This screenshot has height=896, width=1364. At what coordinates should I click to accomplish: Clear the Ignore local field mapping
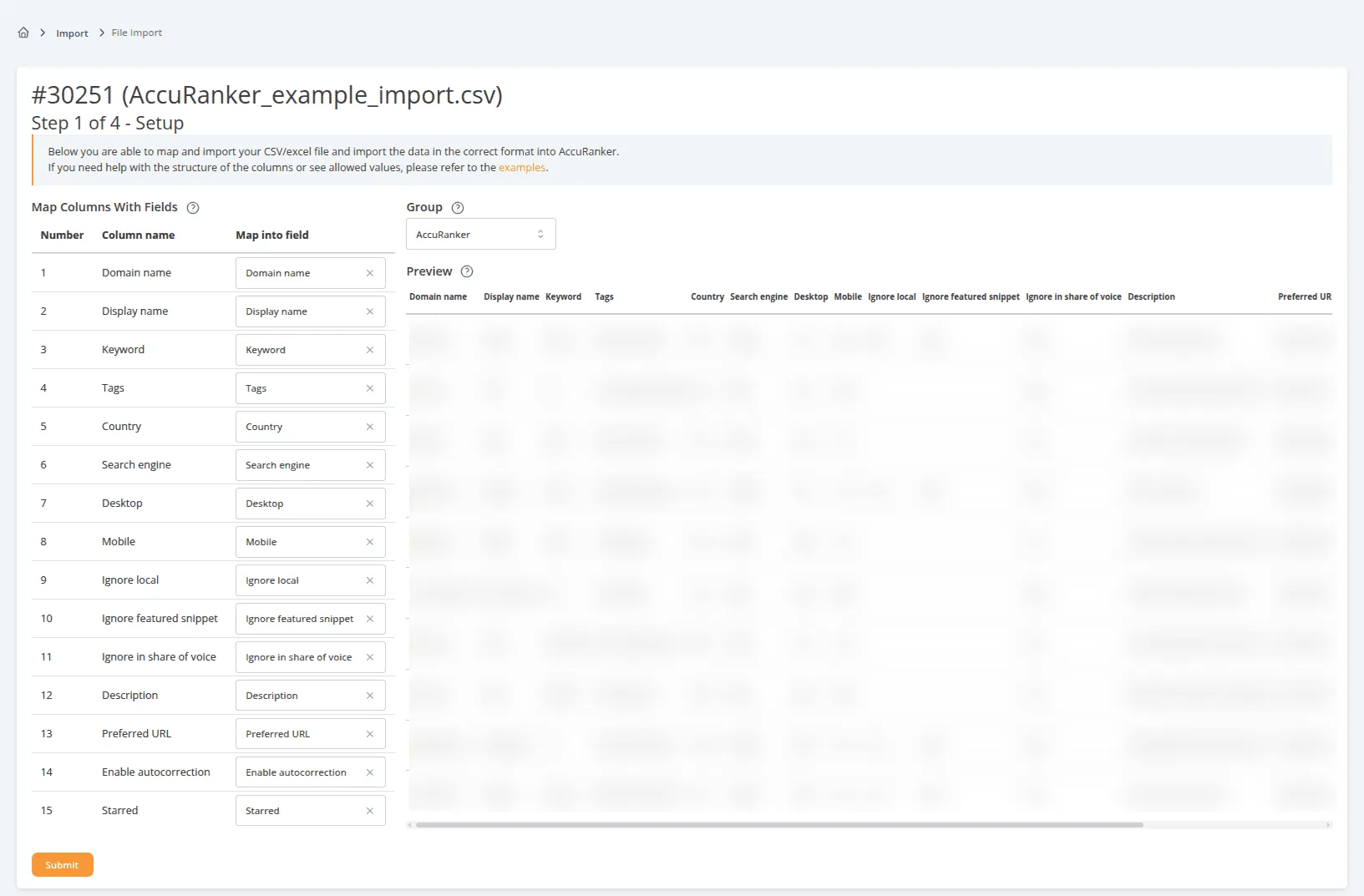click(x=370, y=580)
